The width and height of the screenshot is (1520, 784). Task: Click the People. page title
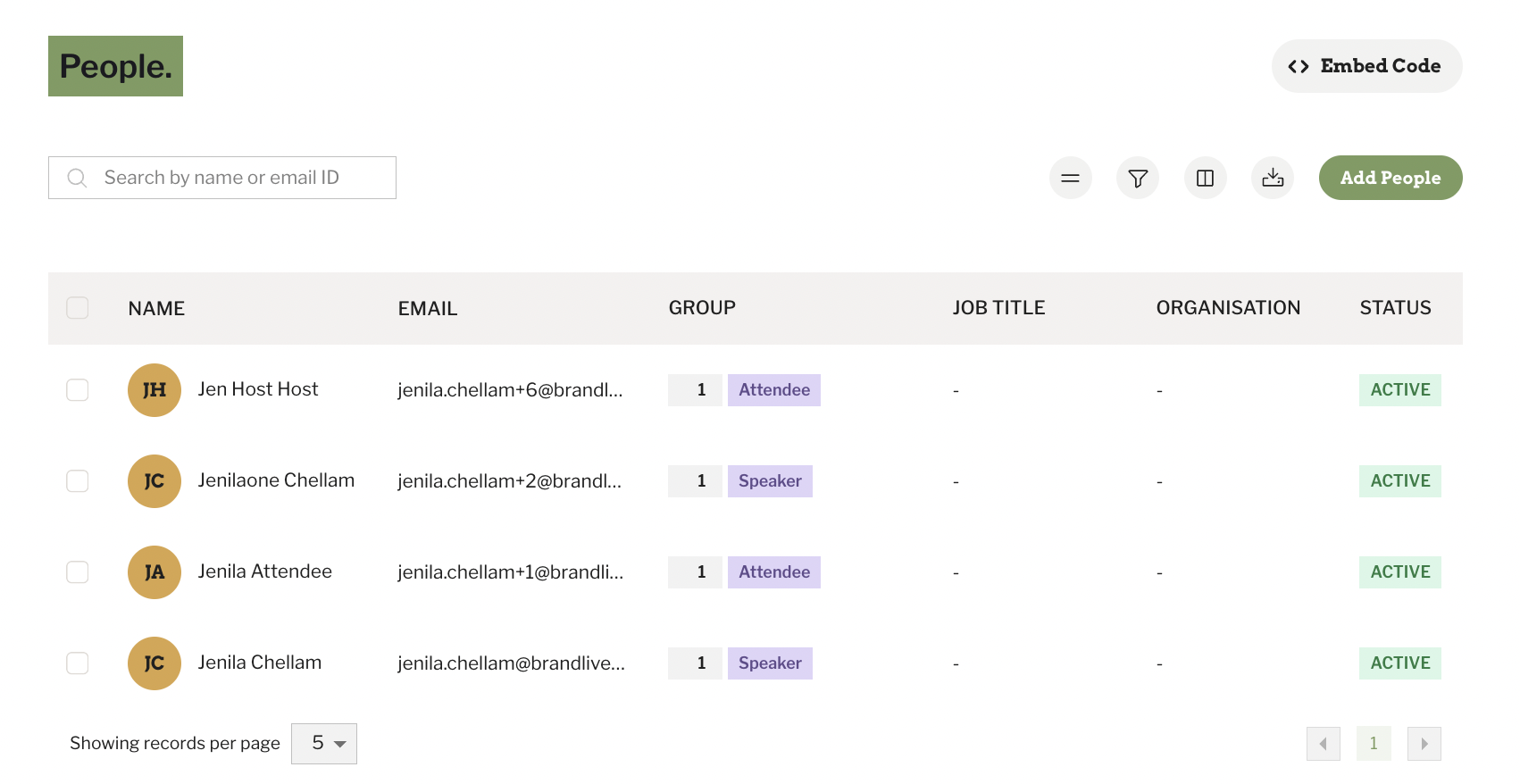[115, 66]
